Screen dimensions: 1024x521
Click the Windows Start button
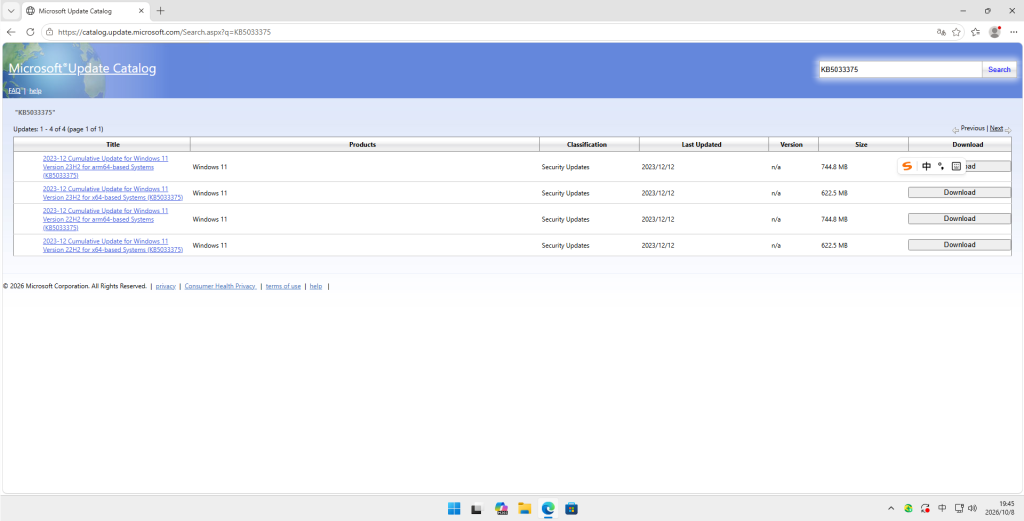(x=454, y=509)
